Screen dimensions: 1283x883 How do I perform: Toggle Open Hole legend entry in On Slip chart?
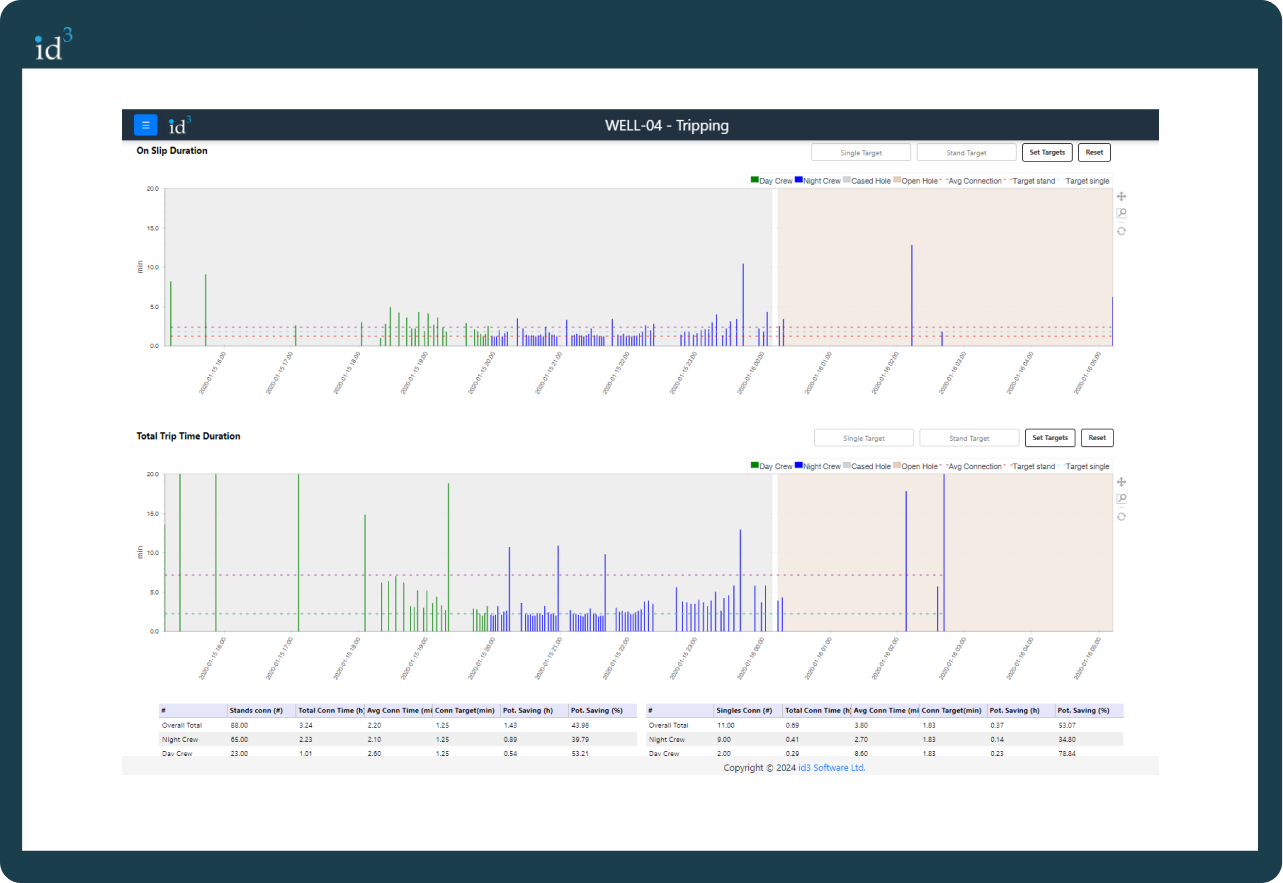point(915,181)
